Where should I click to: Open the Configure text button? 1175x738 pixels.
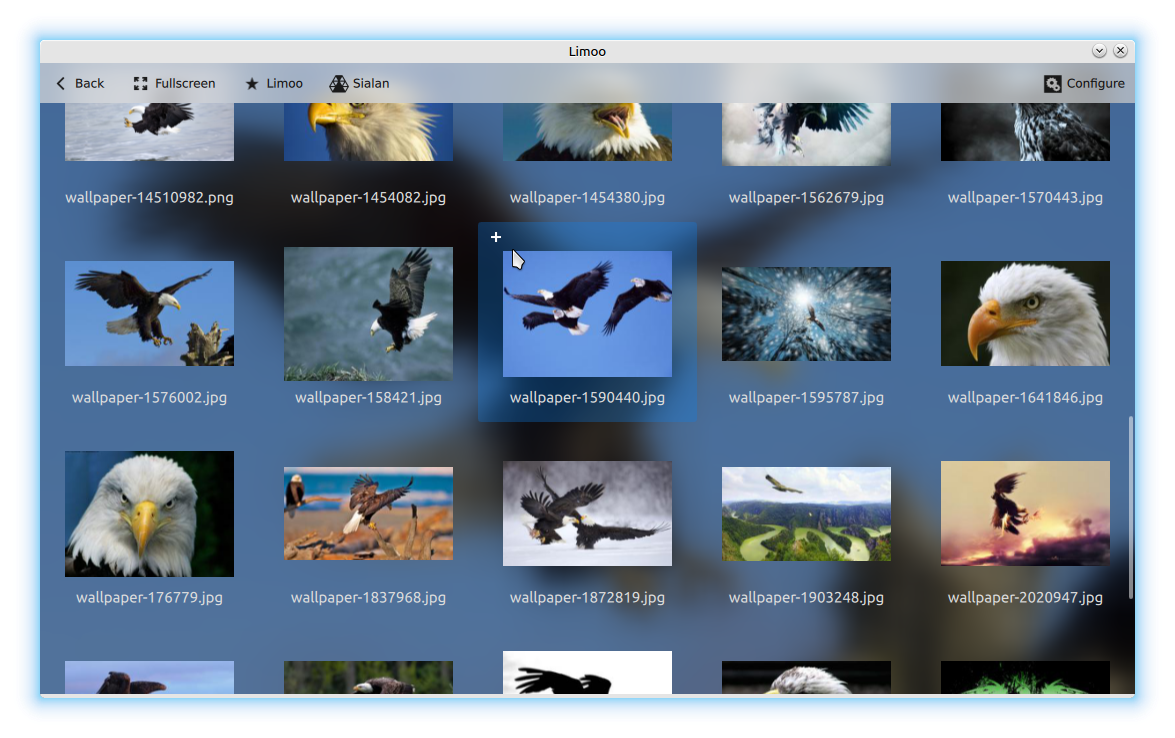pyautogui.click(x=1096, y=83)
